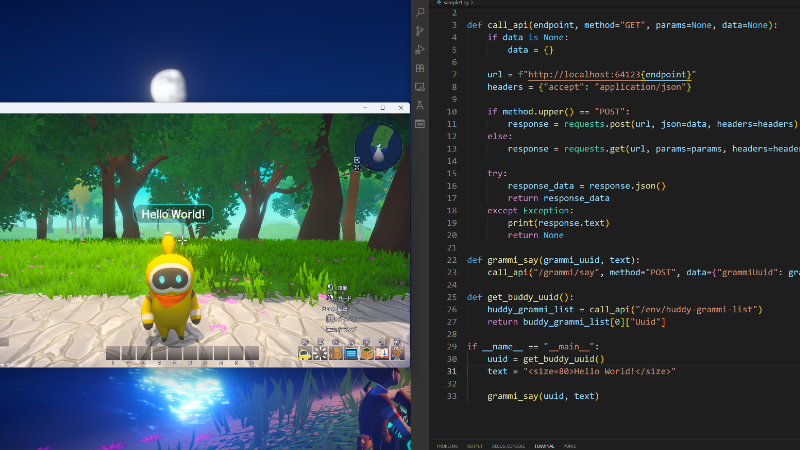Click '"/grammi/say"' string on line 23
Screen dimensions: 800x450
pos(566,272)
